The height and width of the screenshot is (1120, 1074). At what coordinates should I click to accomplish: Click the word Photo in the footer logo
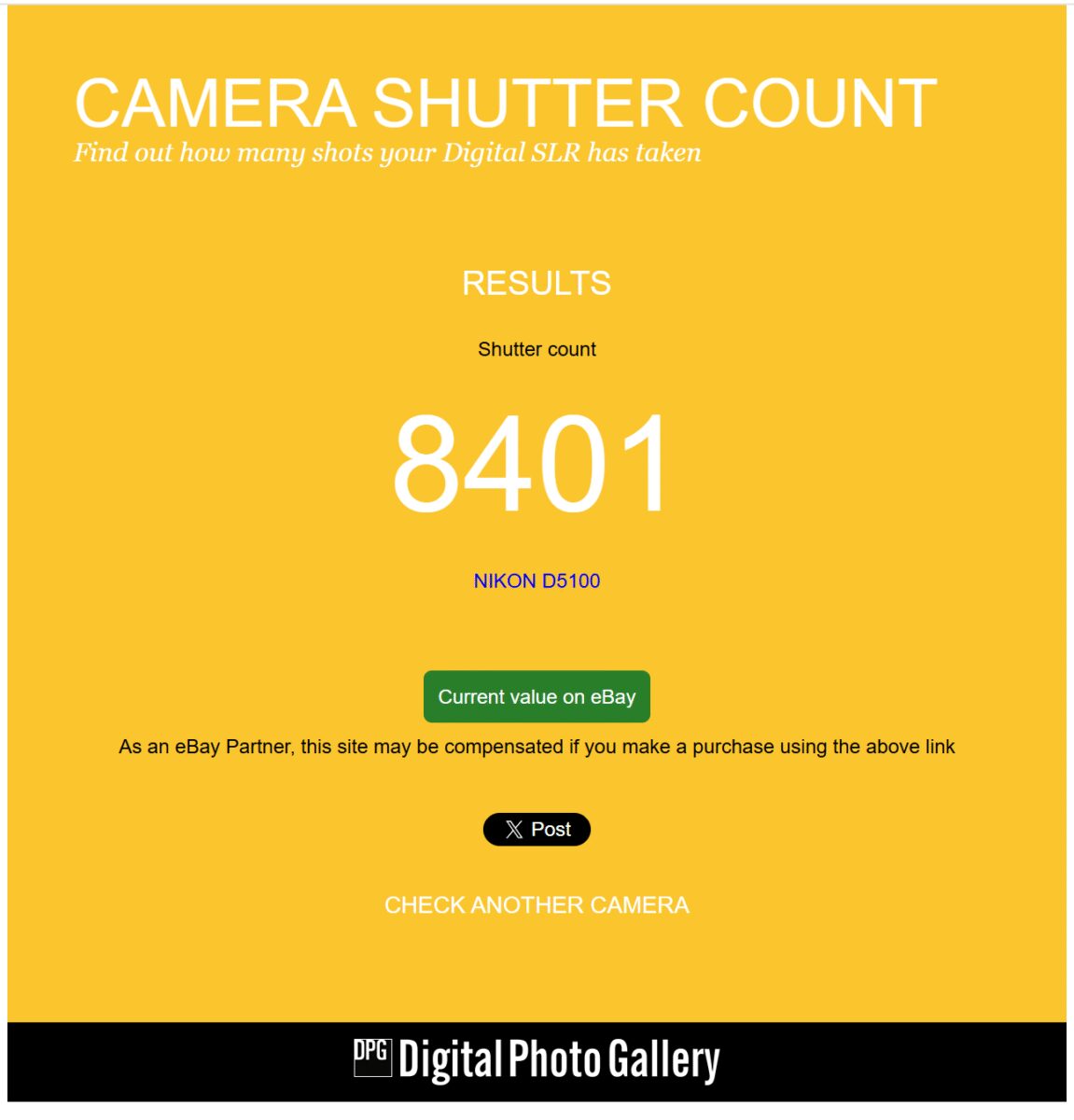point(554,1061)
